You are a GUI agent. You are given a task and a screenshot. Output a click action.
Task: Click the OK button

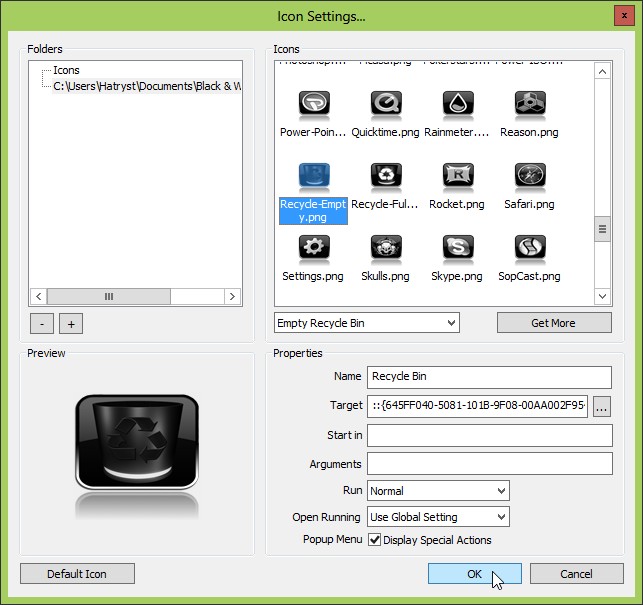(474, 573)
